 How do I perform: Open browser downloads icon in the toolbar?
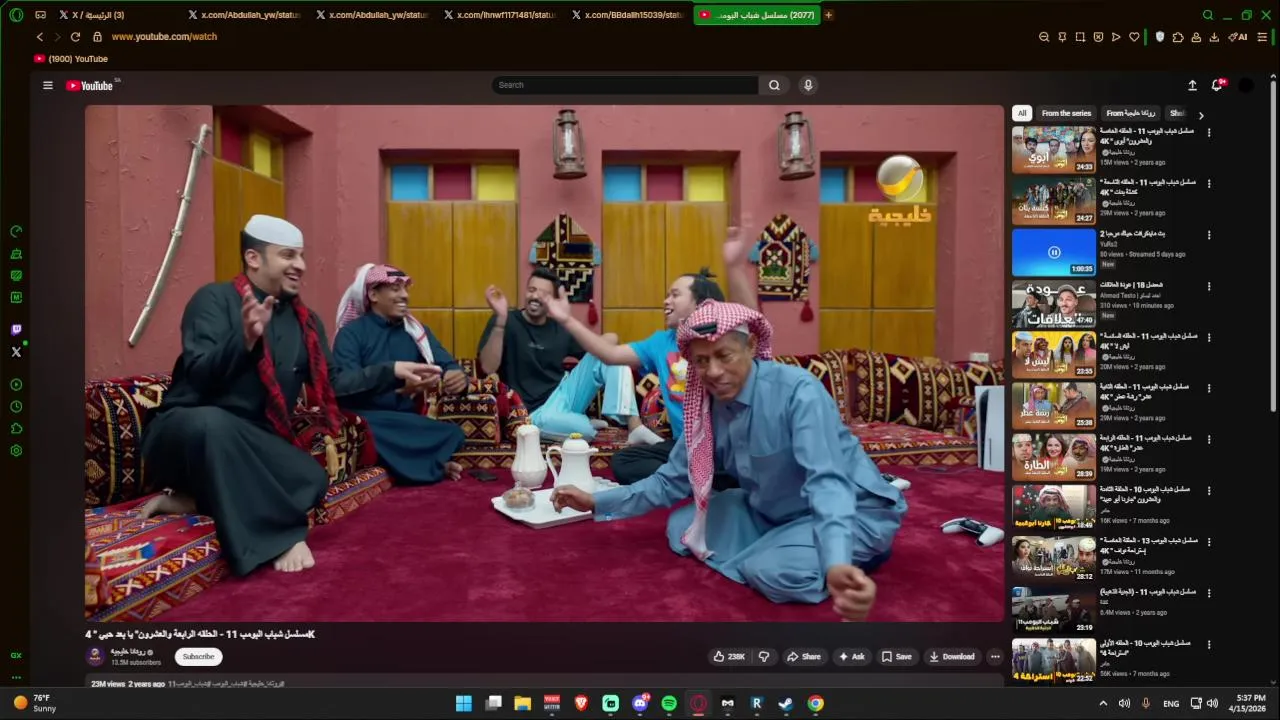click(x=1214, y=37)
